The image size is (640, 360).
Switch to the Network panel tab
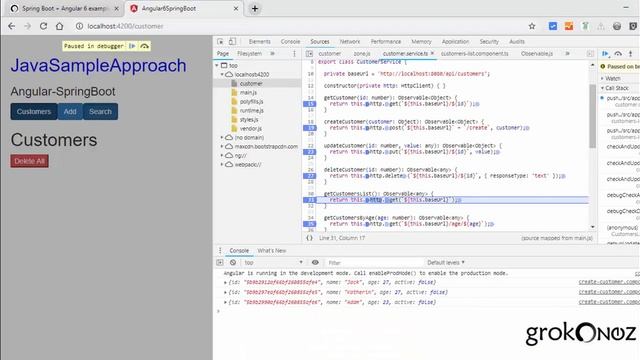pos(350,42)
